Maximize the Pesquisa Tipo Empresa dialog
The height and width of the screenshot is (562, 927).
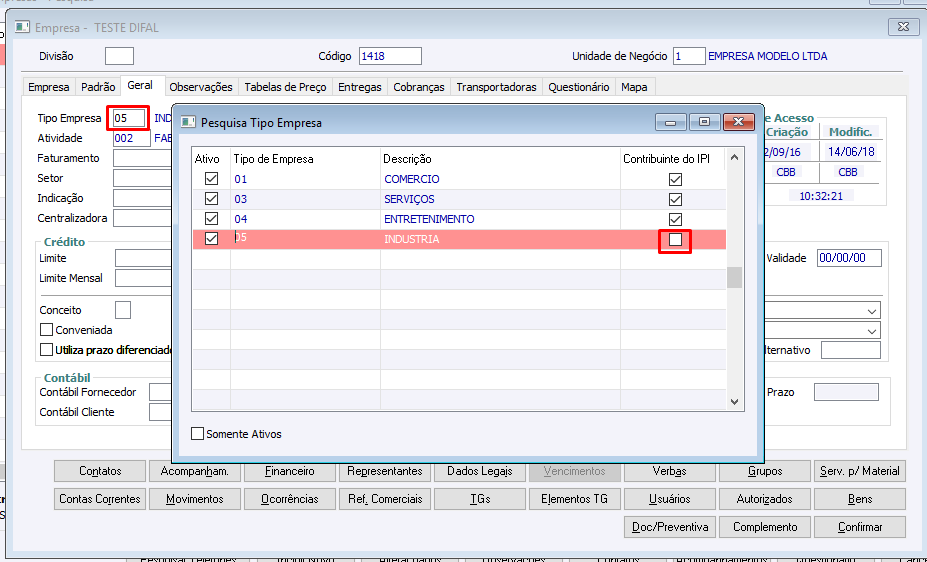click(704, 122)
